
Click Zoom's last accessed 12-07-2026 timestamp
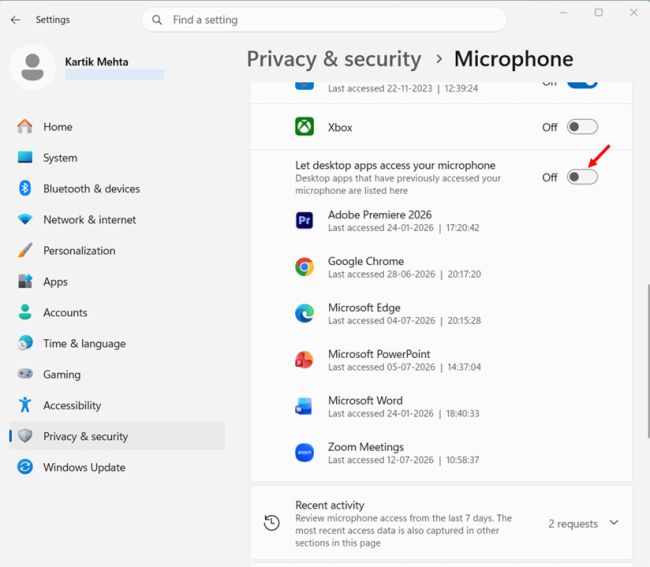(403, 460)
